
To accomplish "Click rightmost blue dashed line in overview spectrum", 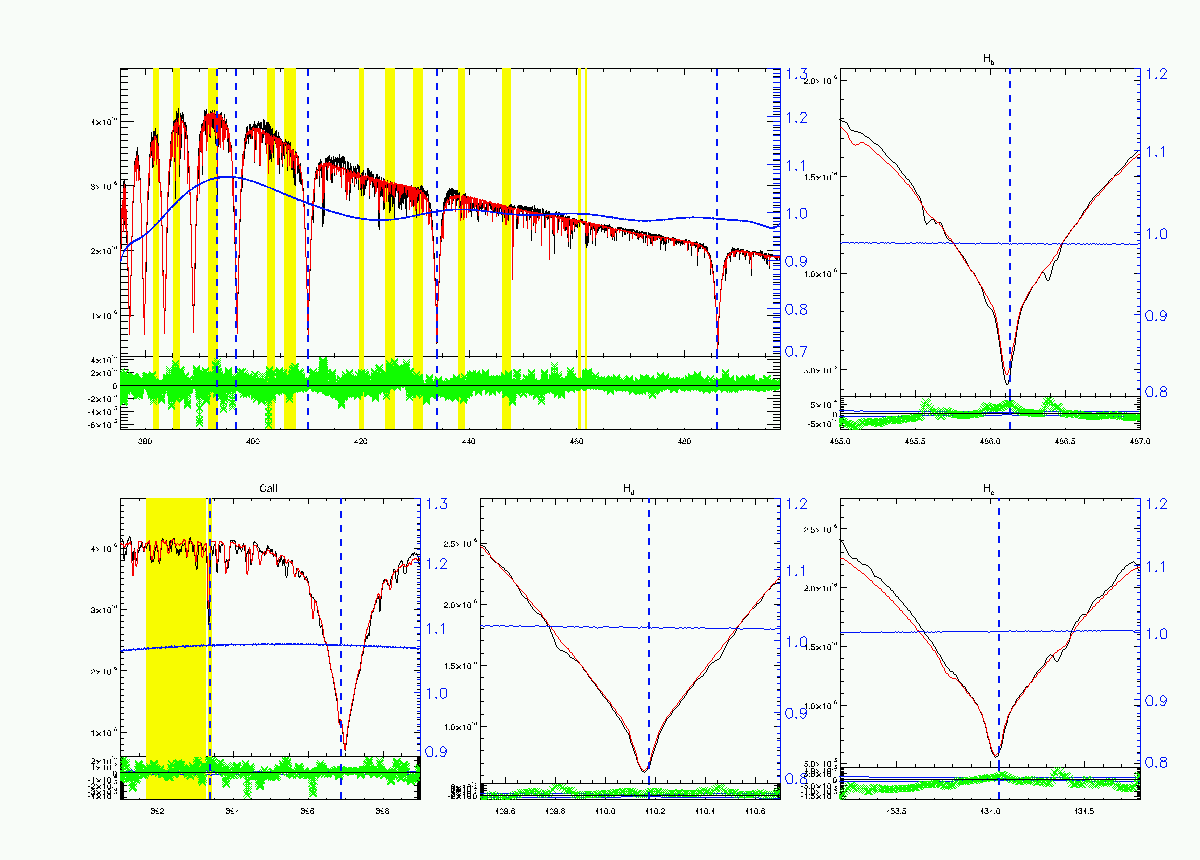I will point(717,248).
